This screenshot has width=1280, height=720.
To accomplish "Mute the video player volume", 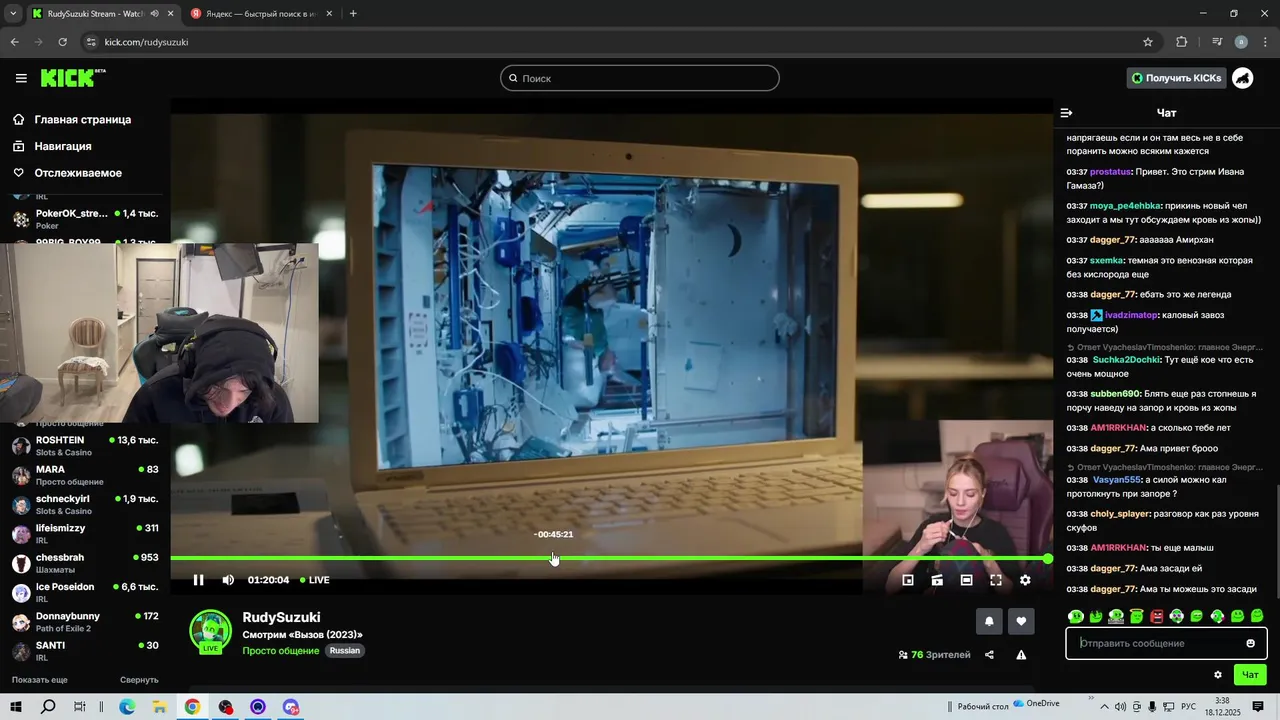I will [x=228, y=580].
